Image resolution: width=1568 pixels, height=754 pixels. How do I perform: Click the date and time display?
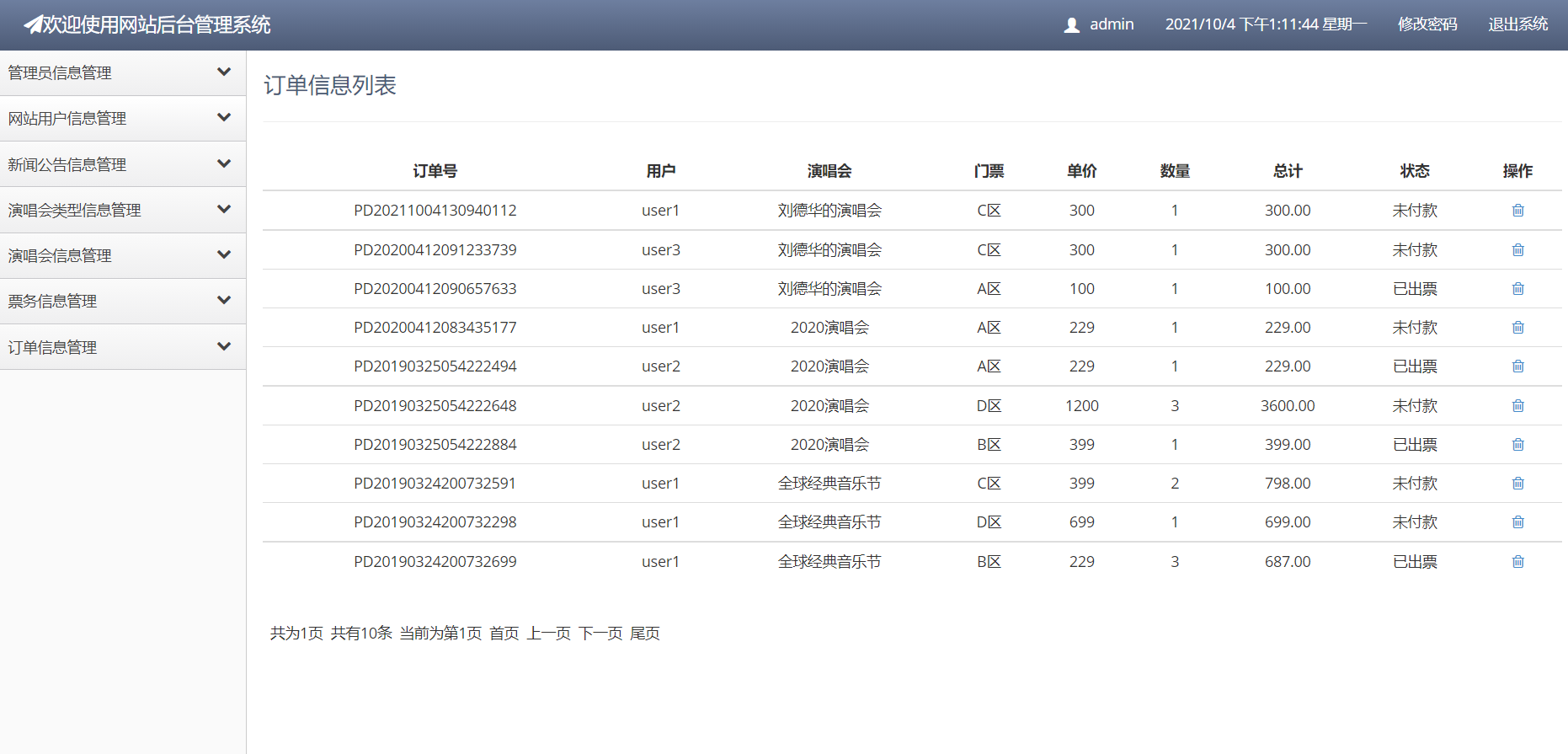point(1266,24)
